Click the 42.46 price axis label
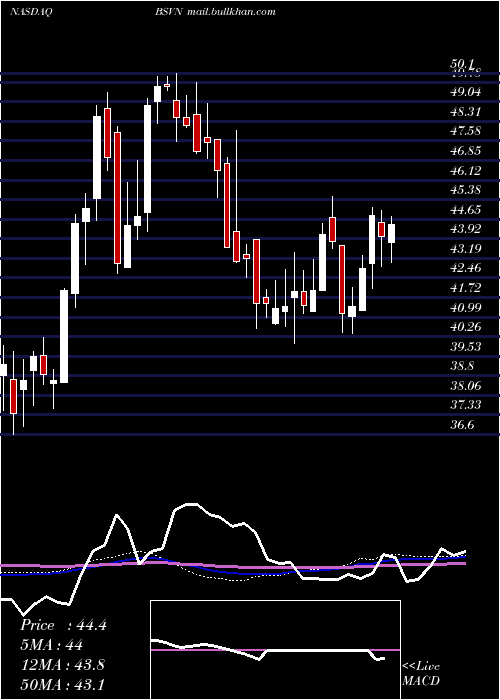500x700 pixels. click(x=466, y=268)
